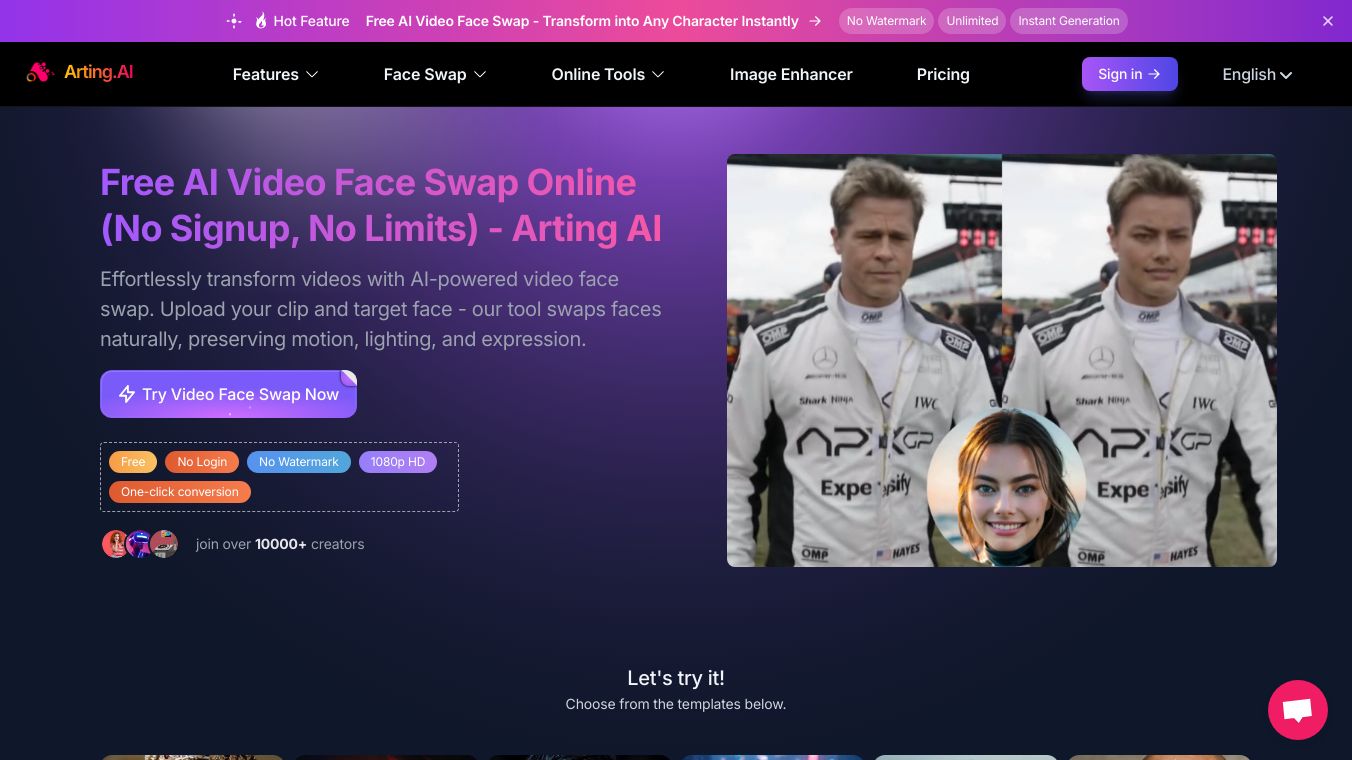Viewport: 1352px width, 760px height.
Task: Click the banner arrow icon after the promo text
Action: (815, 21)
